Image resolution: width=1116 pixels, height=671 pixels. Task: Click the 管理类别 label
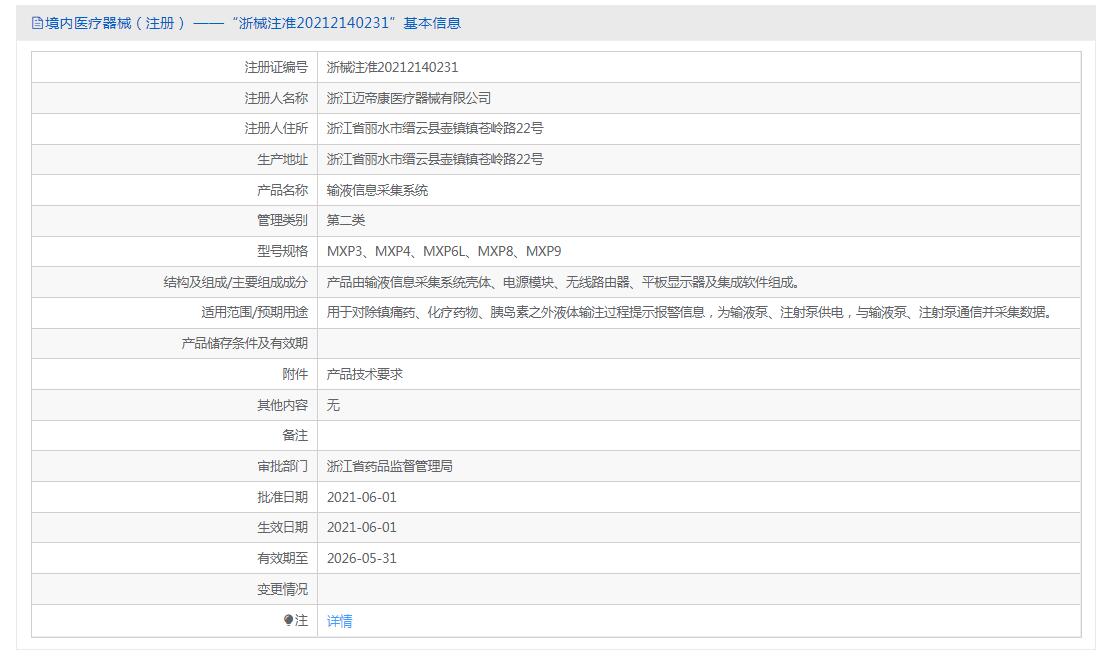tap(283, 221)
